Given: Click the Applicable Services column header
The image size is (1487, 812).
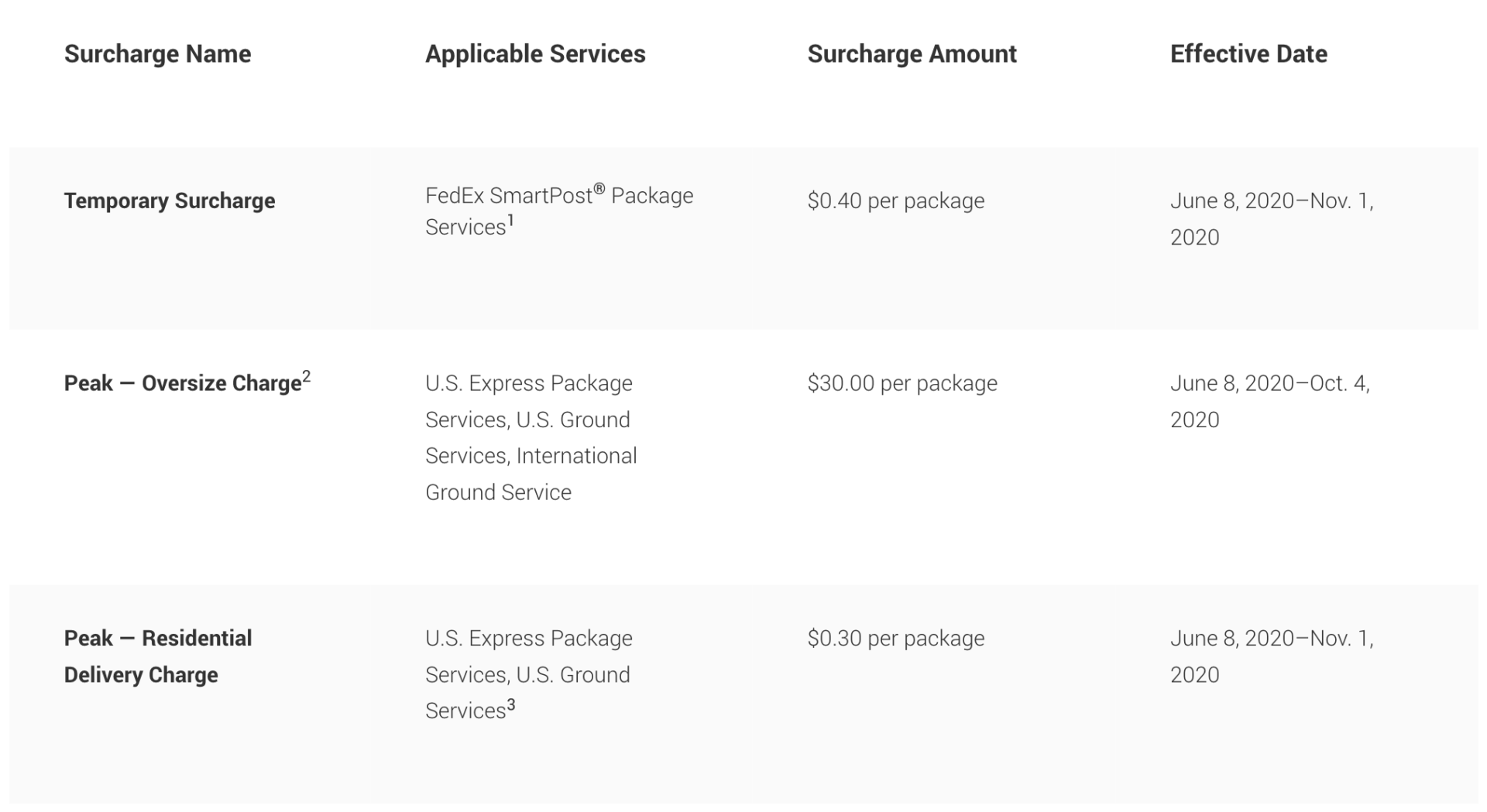Looking at the screenshot, I should click(x=535, y=54).
